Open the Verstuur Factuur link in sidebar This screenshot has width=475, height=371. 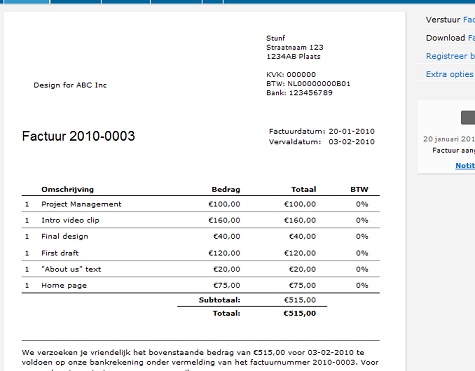click(450, 20)
